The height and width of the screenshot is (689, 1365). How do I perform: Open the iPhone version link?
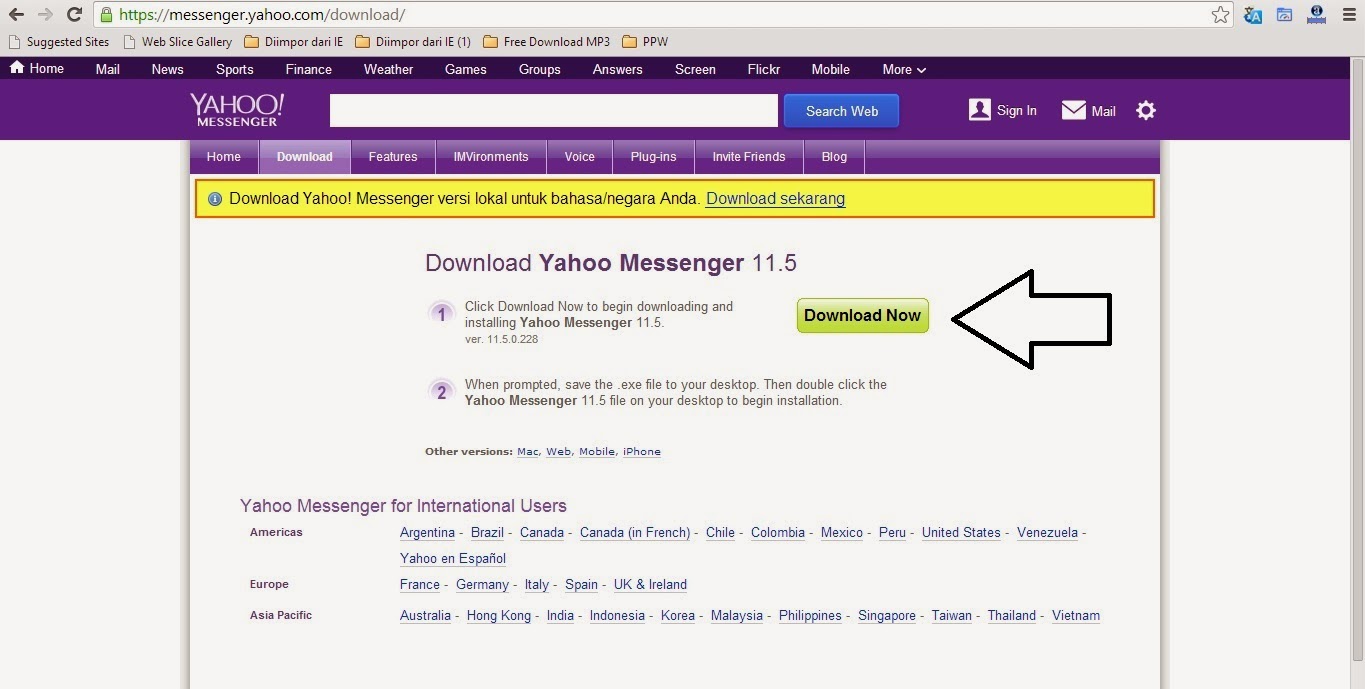(x=642, y=452)
